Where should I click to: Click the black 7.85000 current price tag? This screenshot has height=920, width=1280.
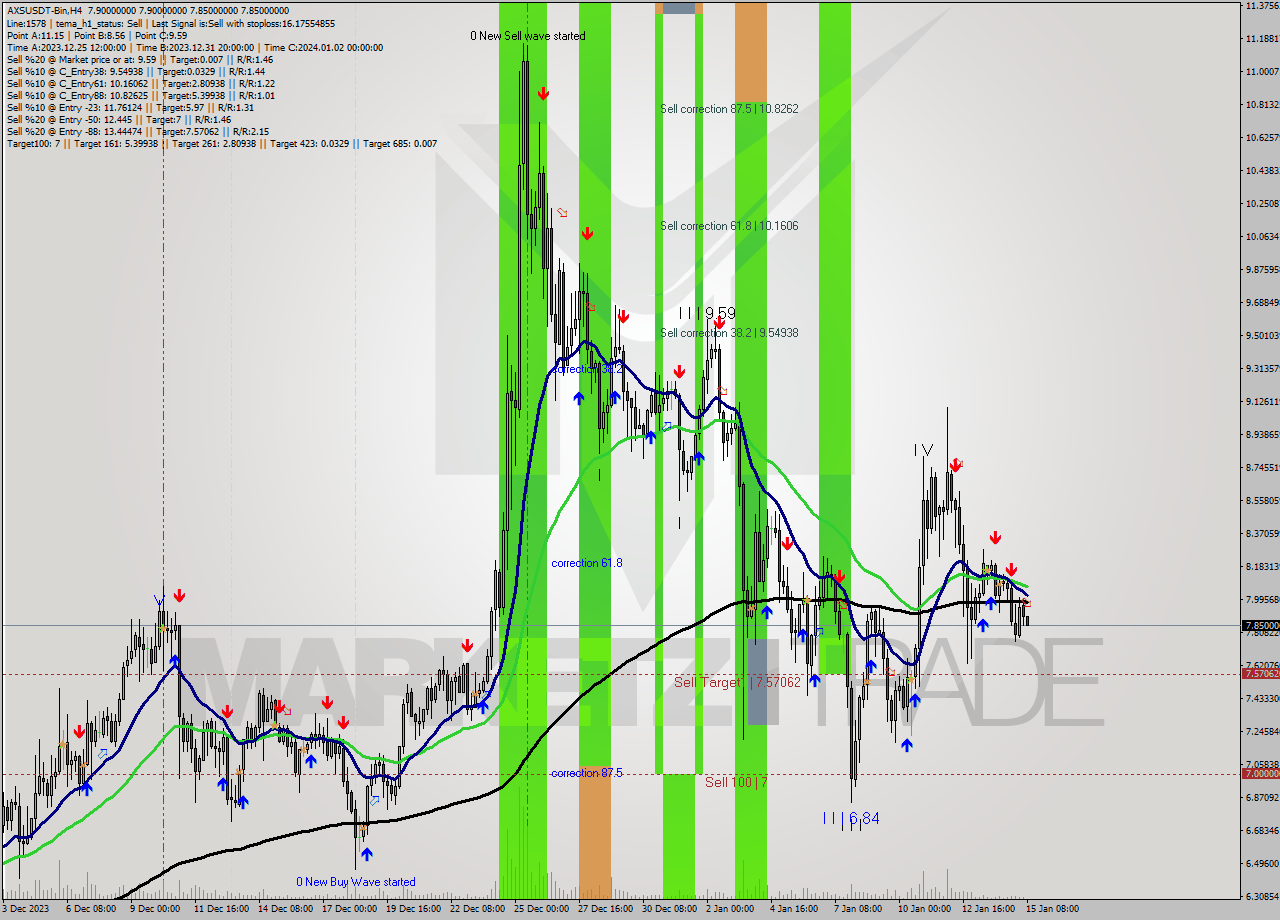coord(1260,626)
